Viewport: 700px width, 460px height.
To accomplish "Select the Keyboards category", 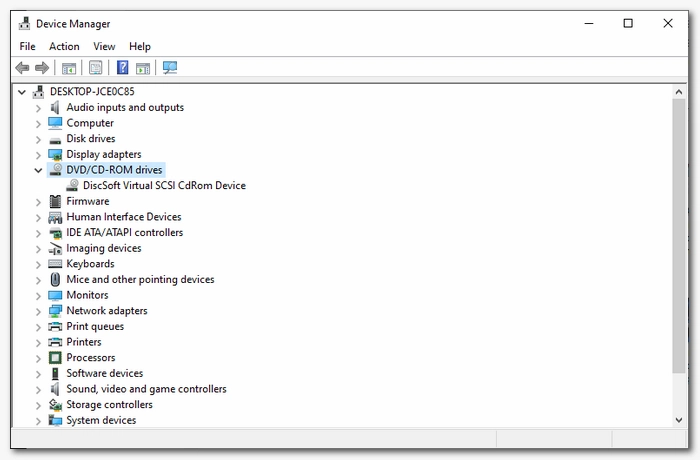I will click(90, 263).
